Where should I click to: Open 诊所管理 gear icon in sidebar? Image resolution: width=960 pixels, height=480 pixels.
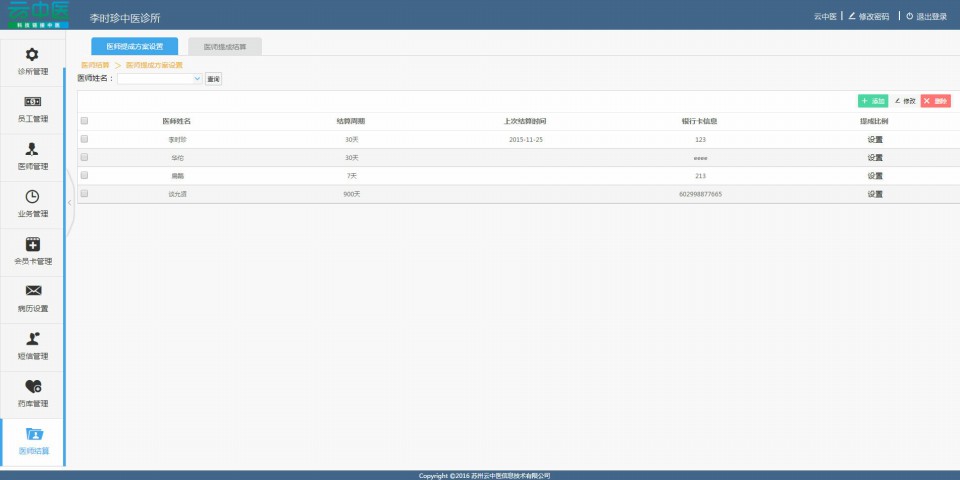[x=32, y=55]
